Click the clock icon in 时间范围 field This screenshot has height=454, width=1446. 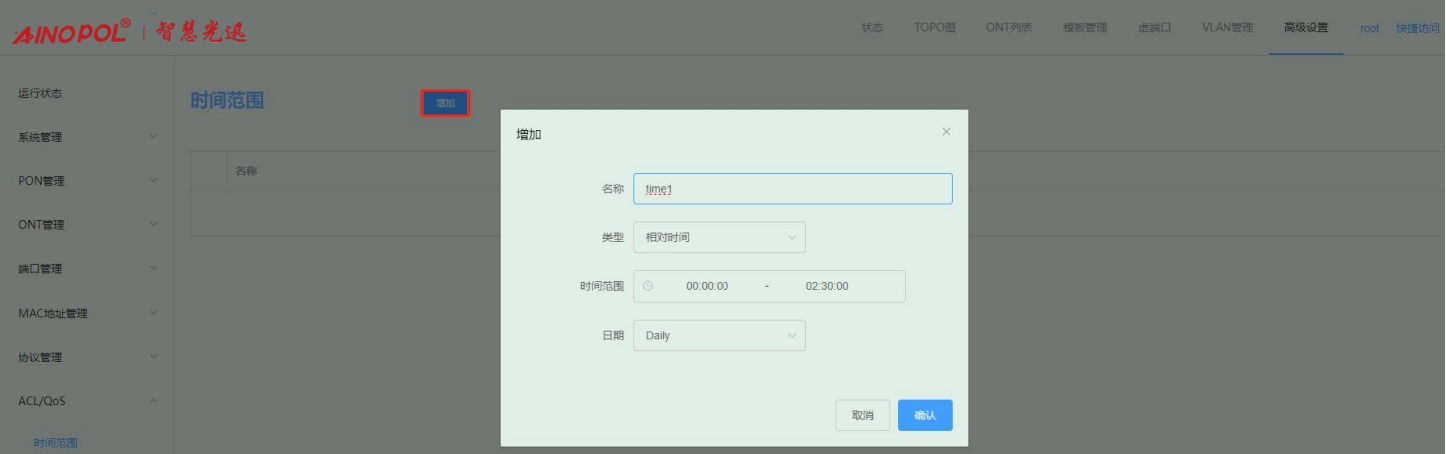[x=648, y=286]
